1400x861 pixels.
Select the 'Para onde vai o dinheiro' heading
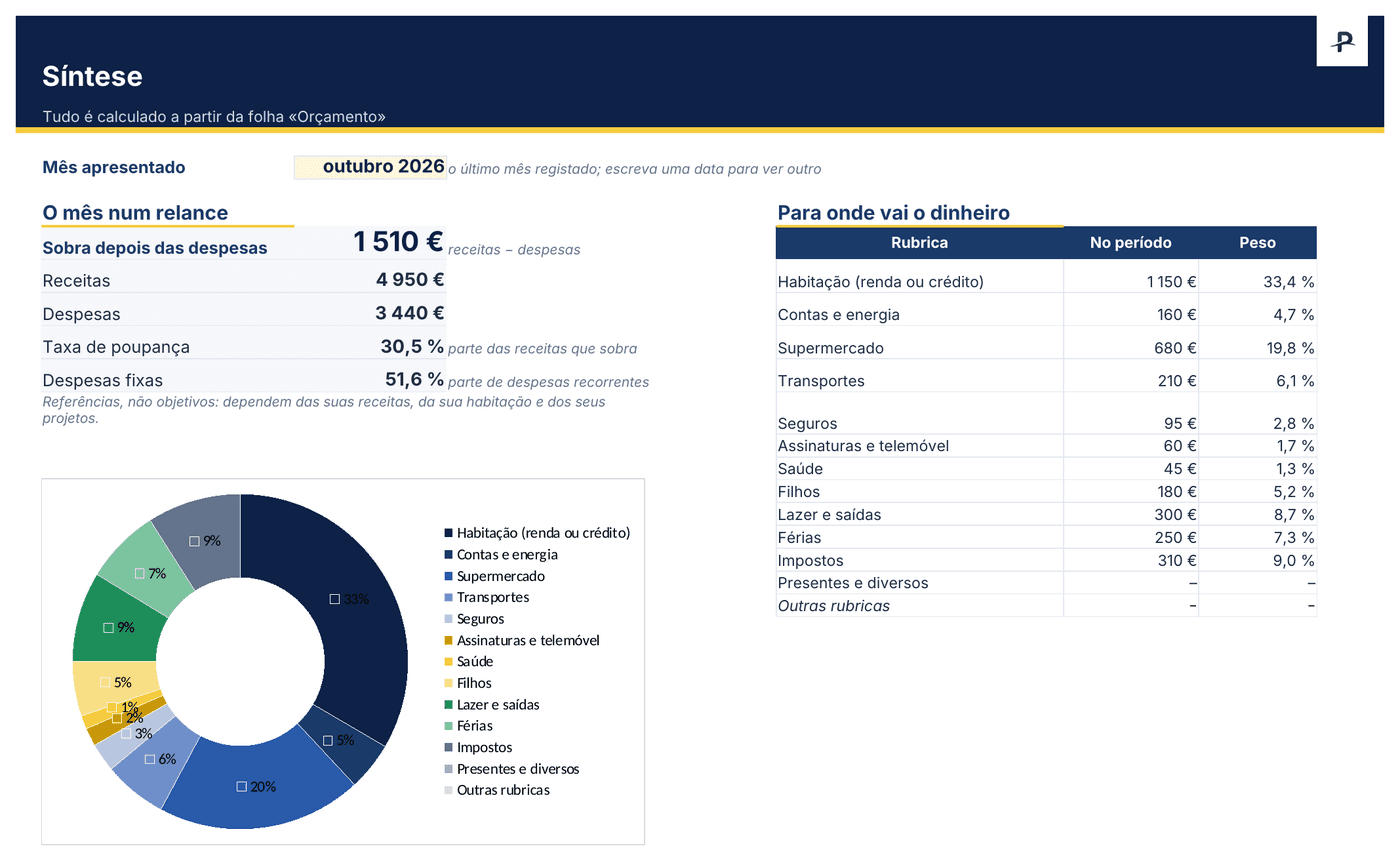(x=893, y=213)
